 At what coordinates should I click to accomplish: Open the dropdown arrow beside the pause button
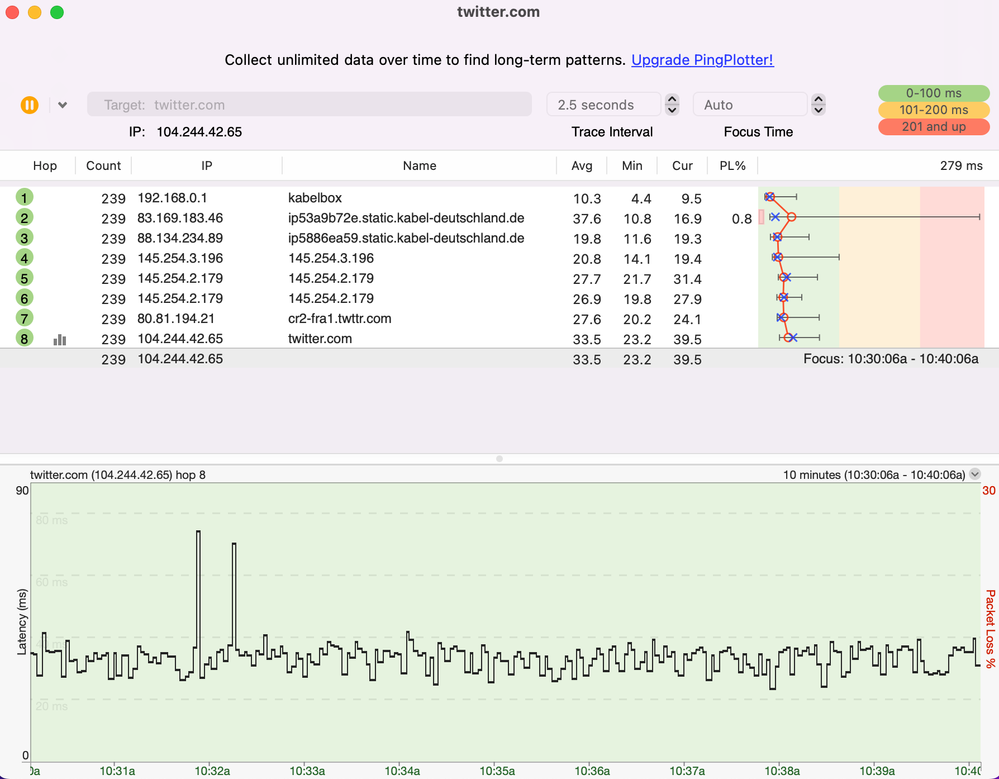[62, 105]
